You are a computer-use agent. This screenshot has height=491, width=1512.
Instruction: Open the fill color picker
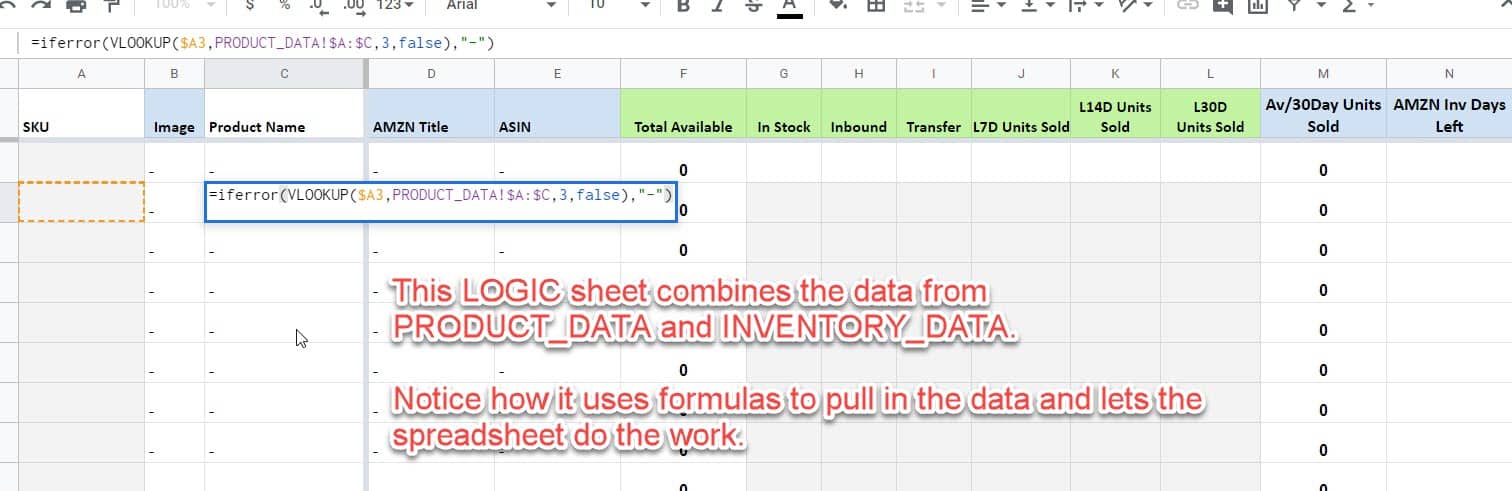click(x=838, y=5)
